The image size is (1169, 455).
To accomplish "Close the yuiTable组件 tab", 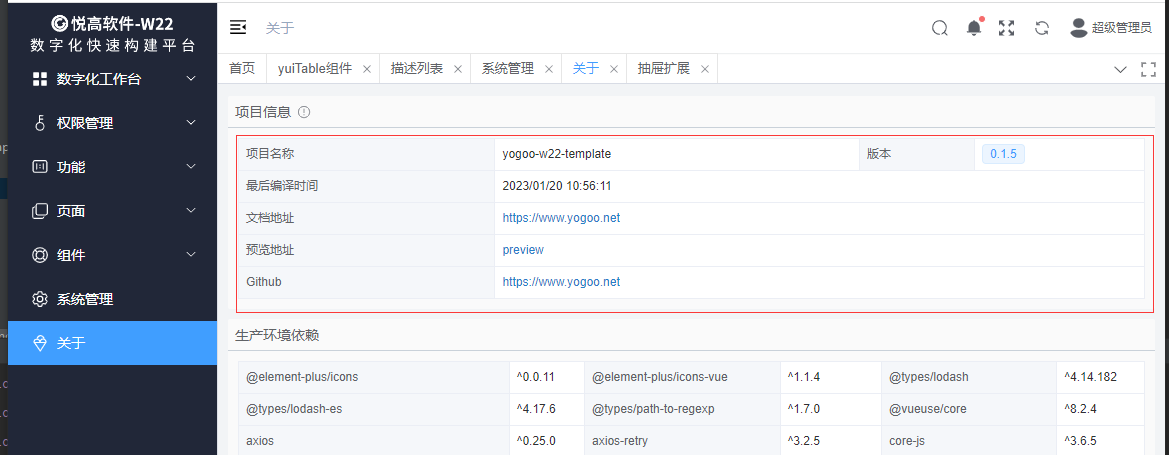I will (x=367, y=69).
